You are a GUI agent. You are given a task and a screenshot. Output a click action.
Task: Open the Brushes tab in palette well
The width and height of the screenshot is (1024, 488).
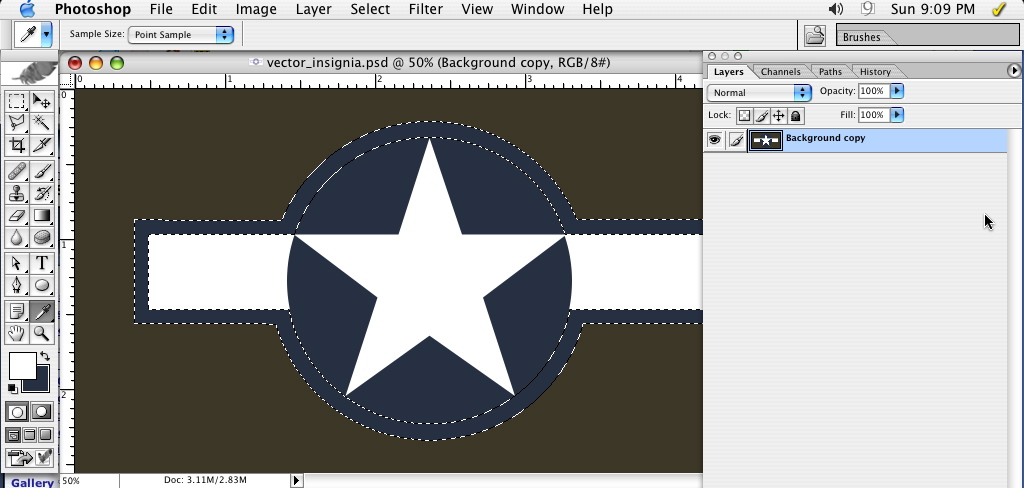(861, 37)
